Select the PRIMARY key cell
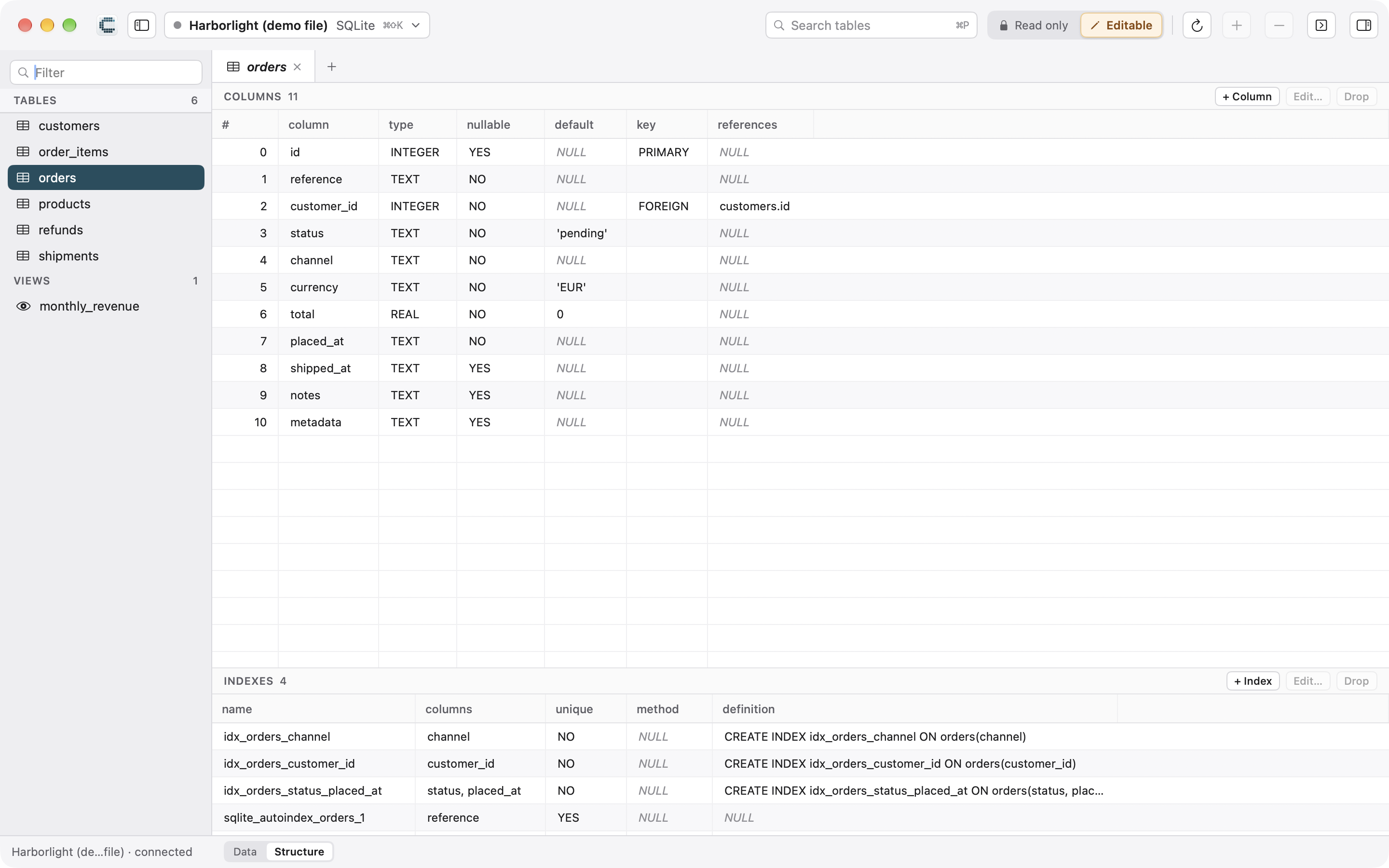1389x868 pixels. [x=667, y=152]
